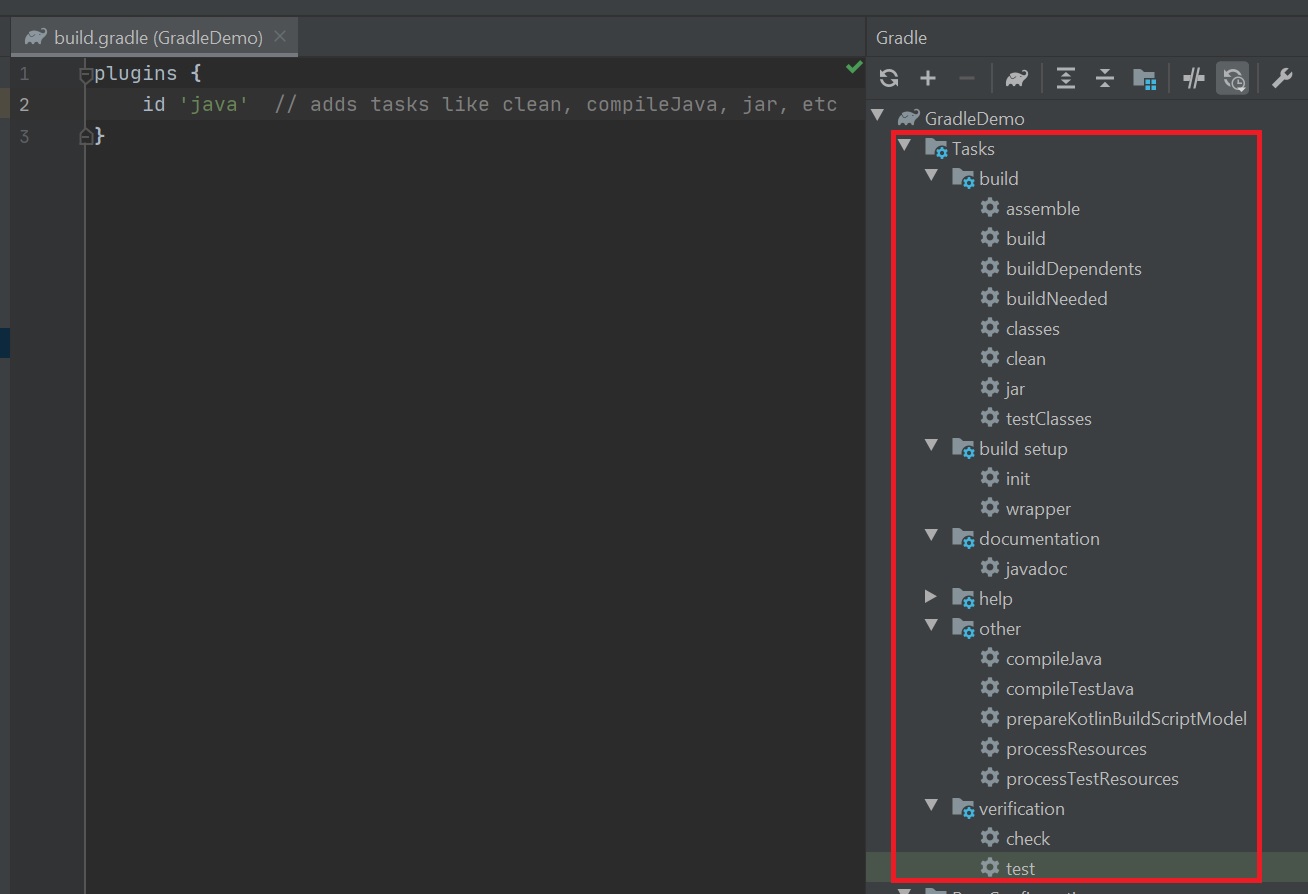Click the Execute Gradle Task elephant icon
1308x894 pixels.
pyautogui.click(x=1016, y=79)
